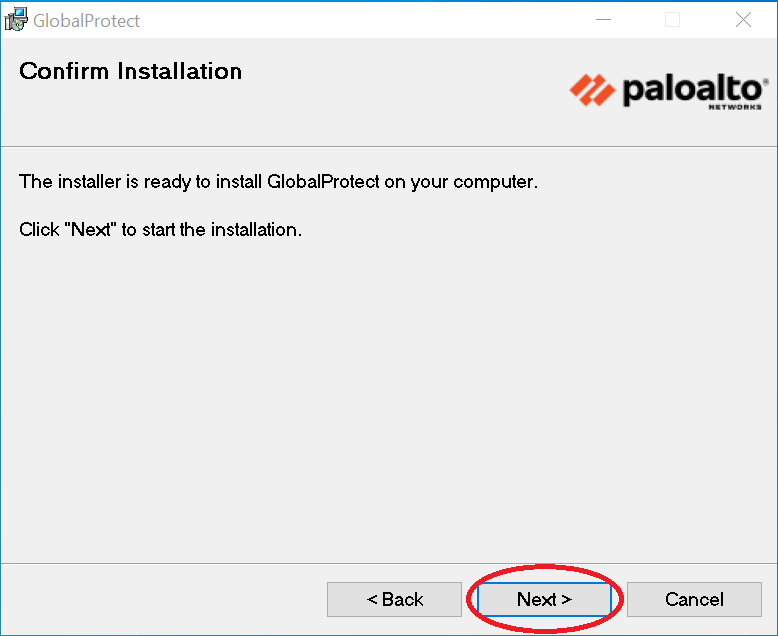
Task: Go back with the Back button
Action: point(394,600)
